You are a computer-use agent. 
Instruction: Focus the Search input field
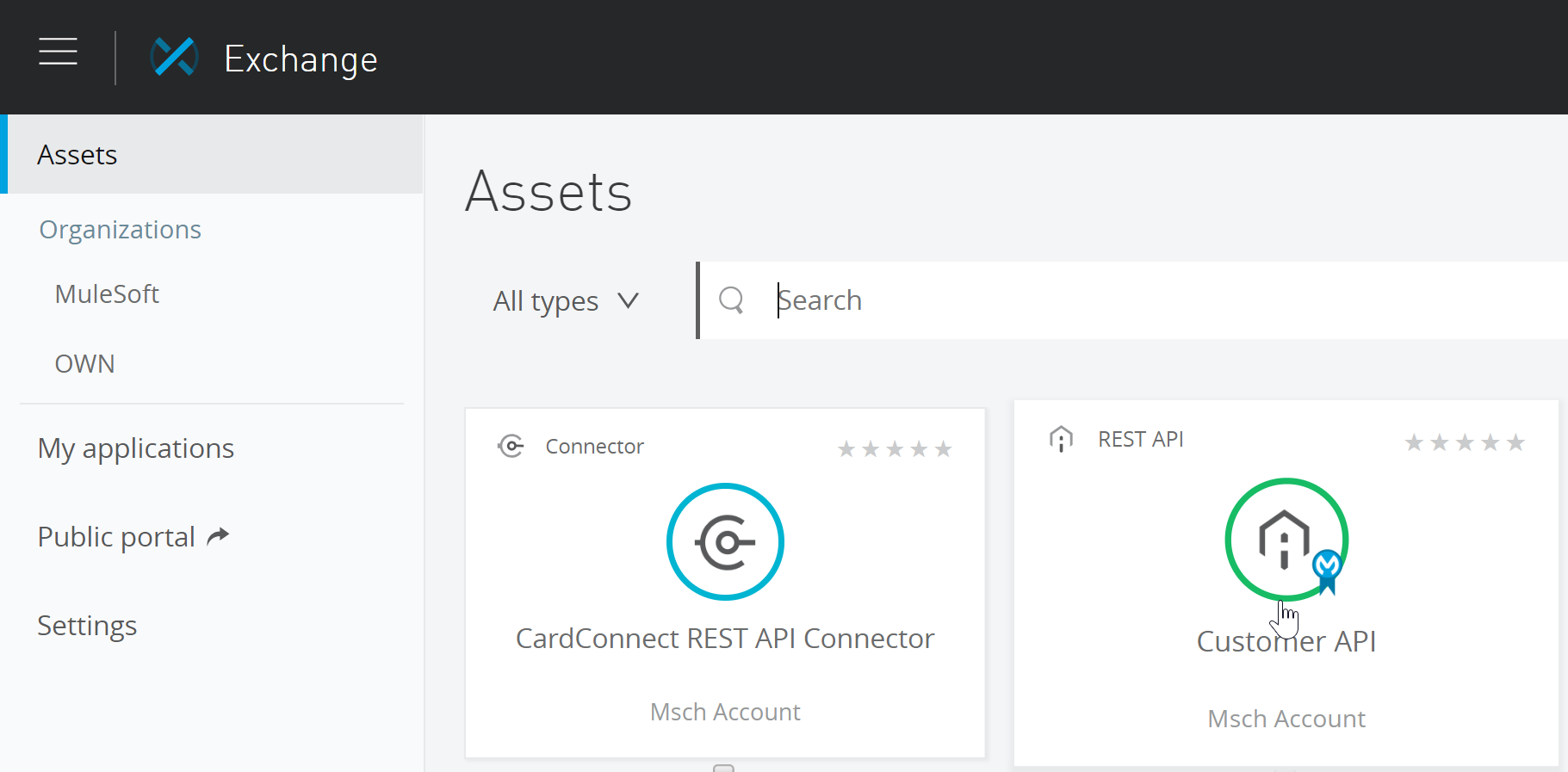click(x=1132, y=300)
